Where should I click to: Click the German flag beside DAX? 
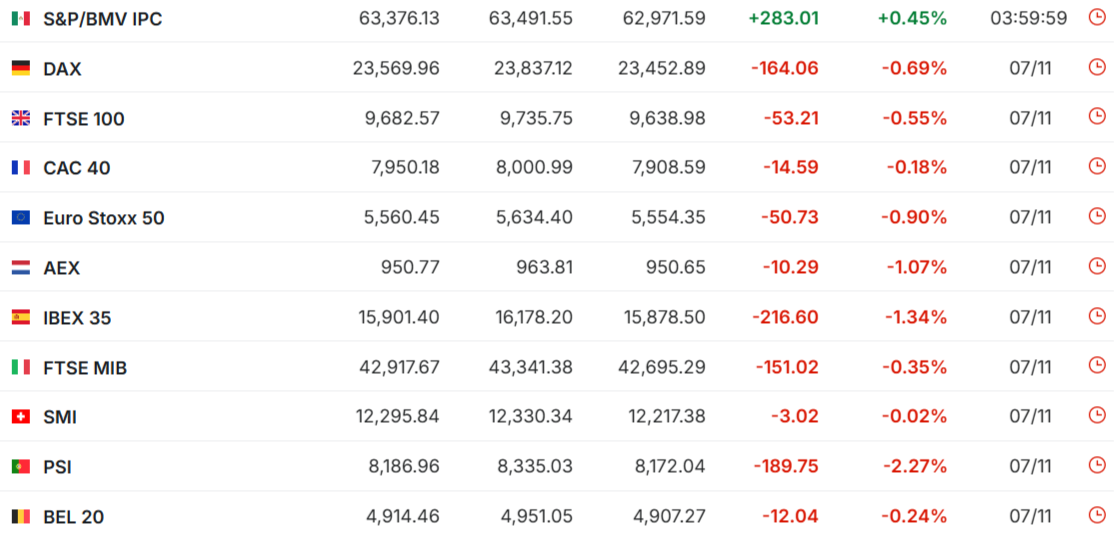click(x=20, y=68)
